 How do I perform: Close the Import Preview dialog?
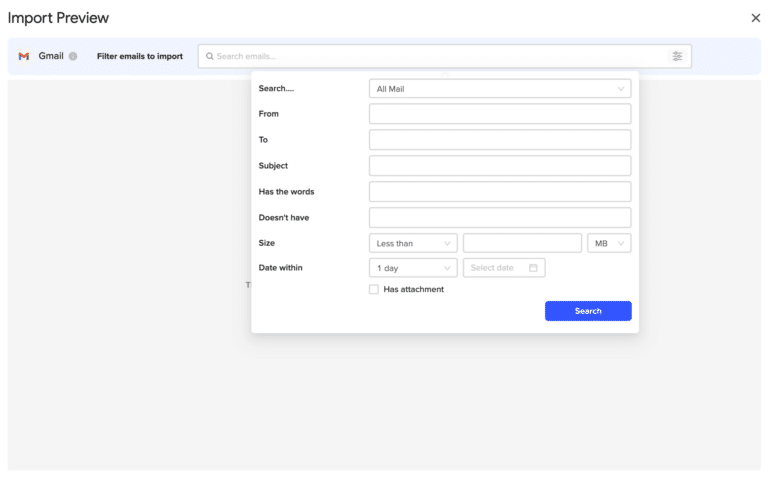(x=755, y=18)
